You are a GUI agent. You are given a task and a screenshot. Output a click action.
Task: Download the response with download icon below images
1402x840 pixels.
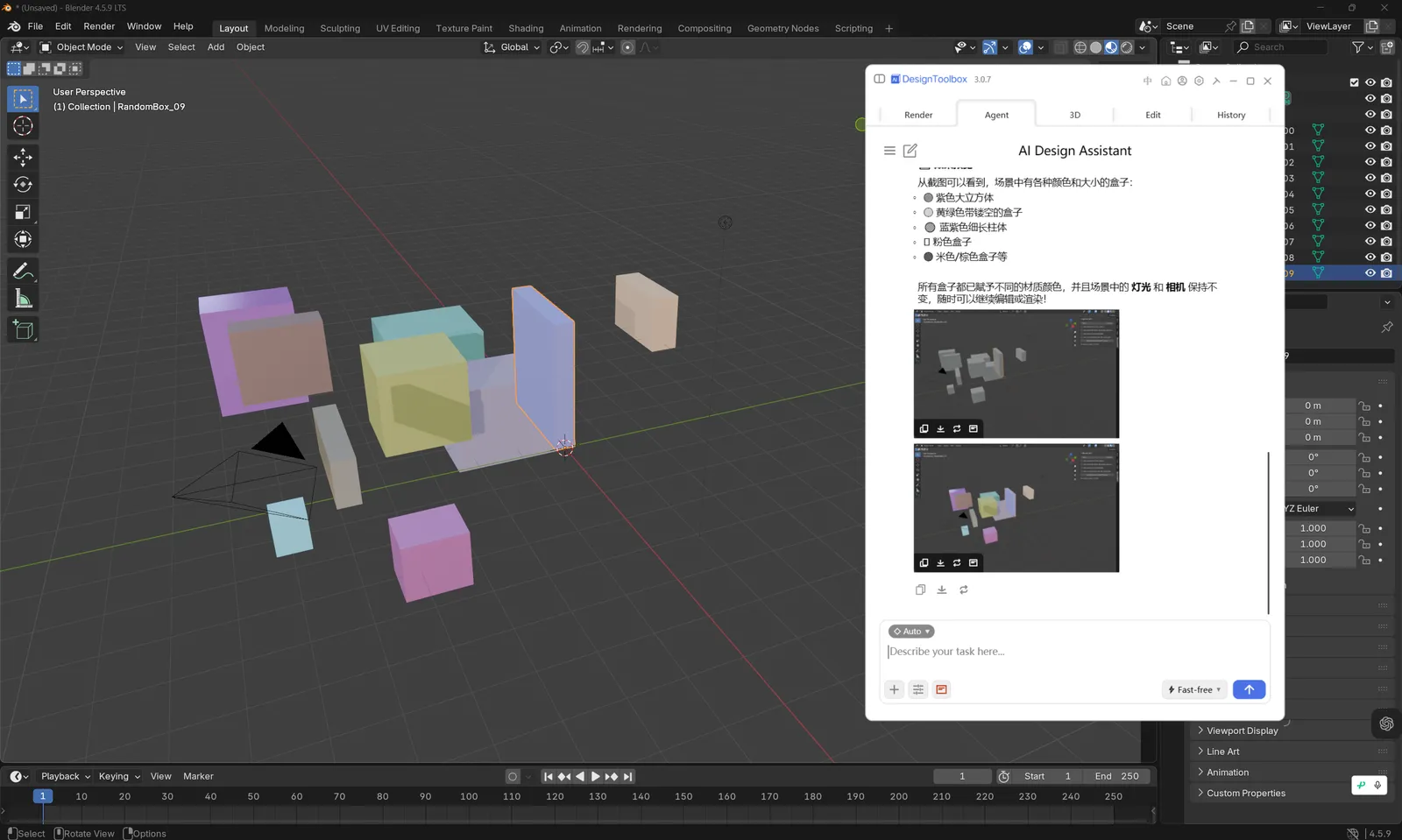[942, 589]
